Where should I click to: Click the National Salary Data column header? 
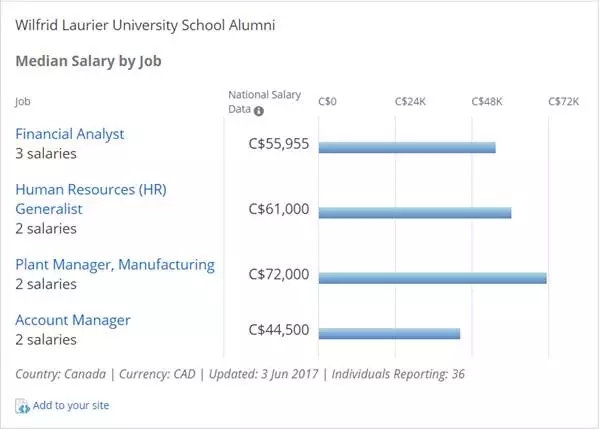coord(250,101)
